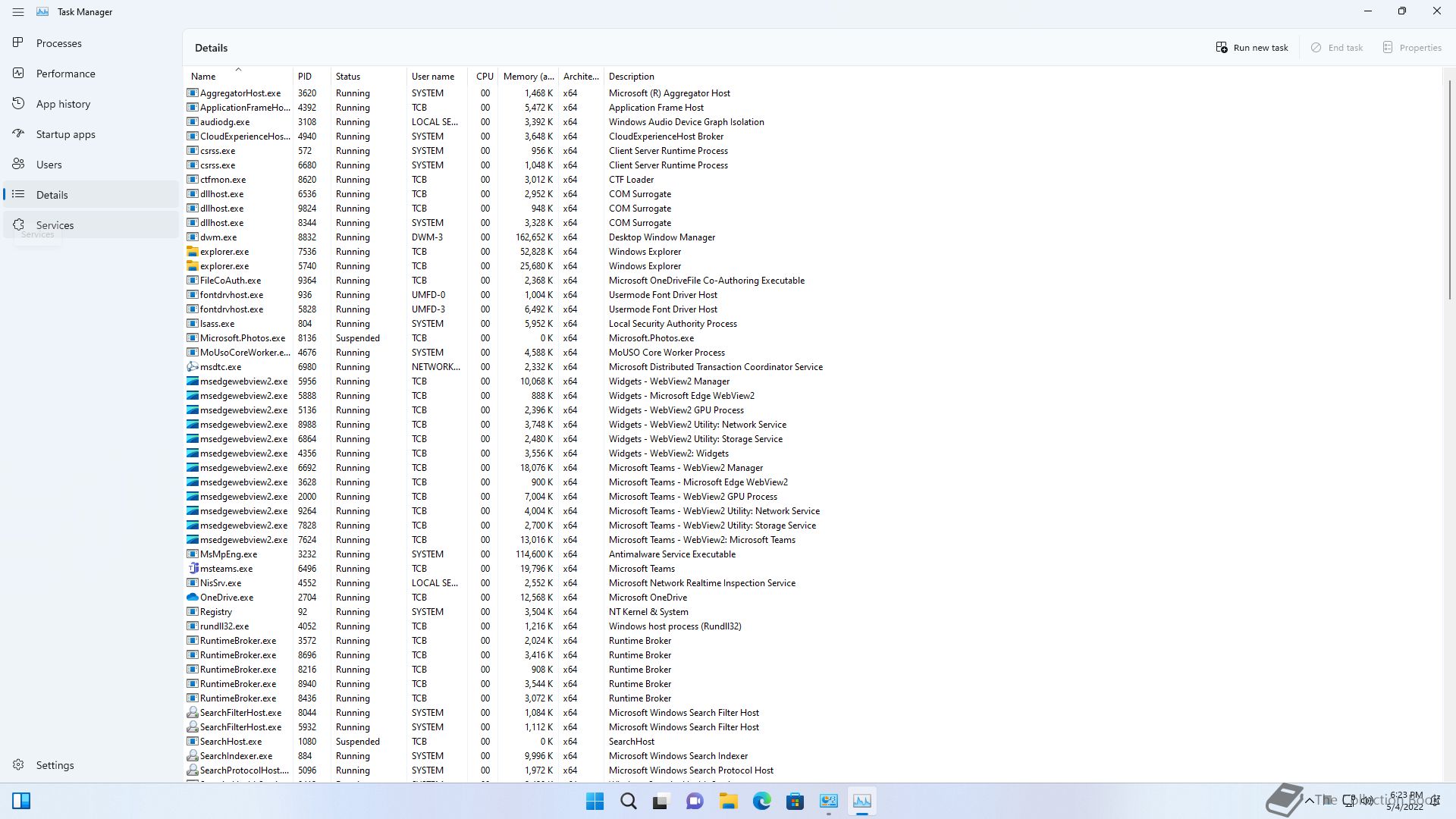Viewport: 1456px width, 819px height.
Task: Select the NisSrv.exe process row
Action: [x=813, y=583]
